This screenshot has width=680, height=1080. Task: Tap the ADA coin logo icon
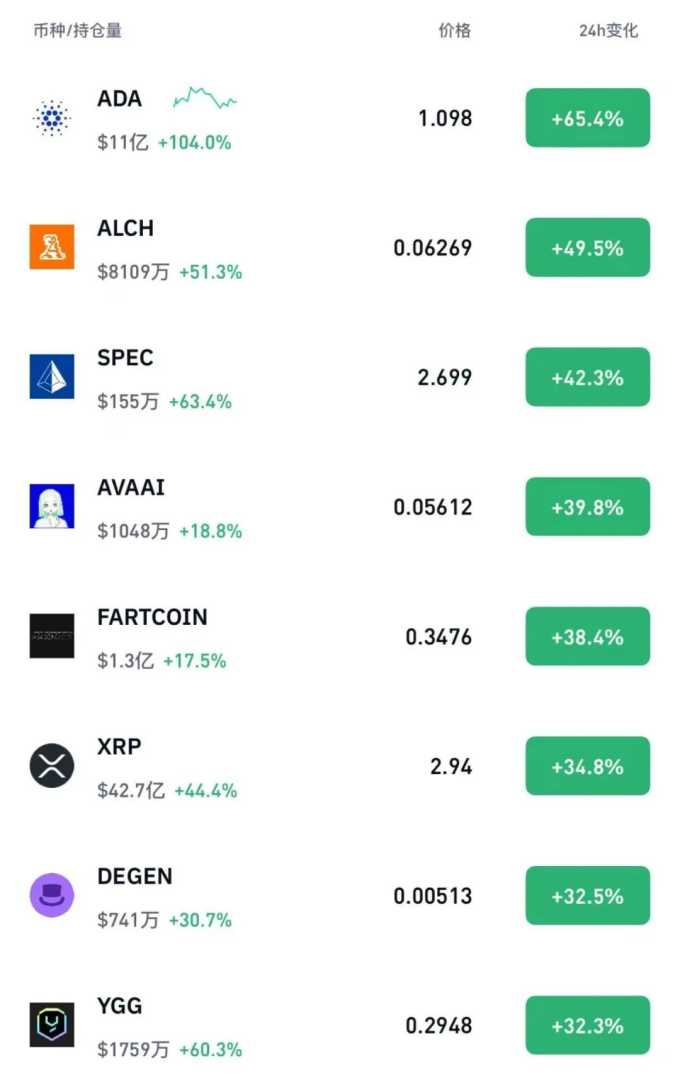click(x=51, y=118)
